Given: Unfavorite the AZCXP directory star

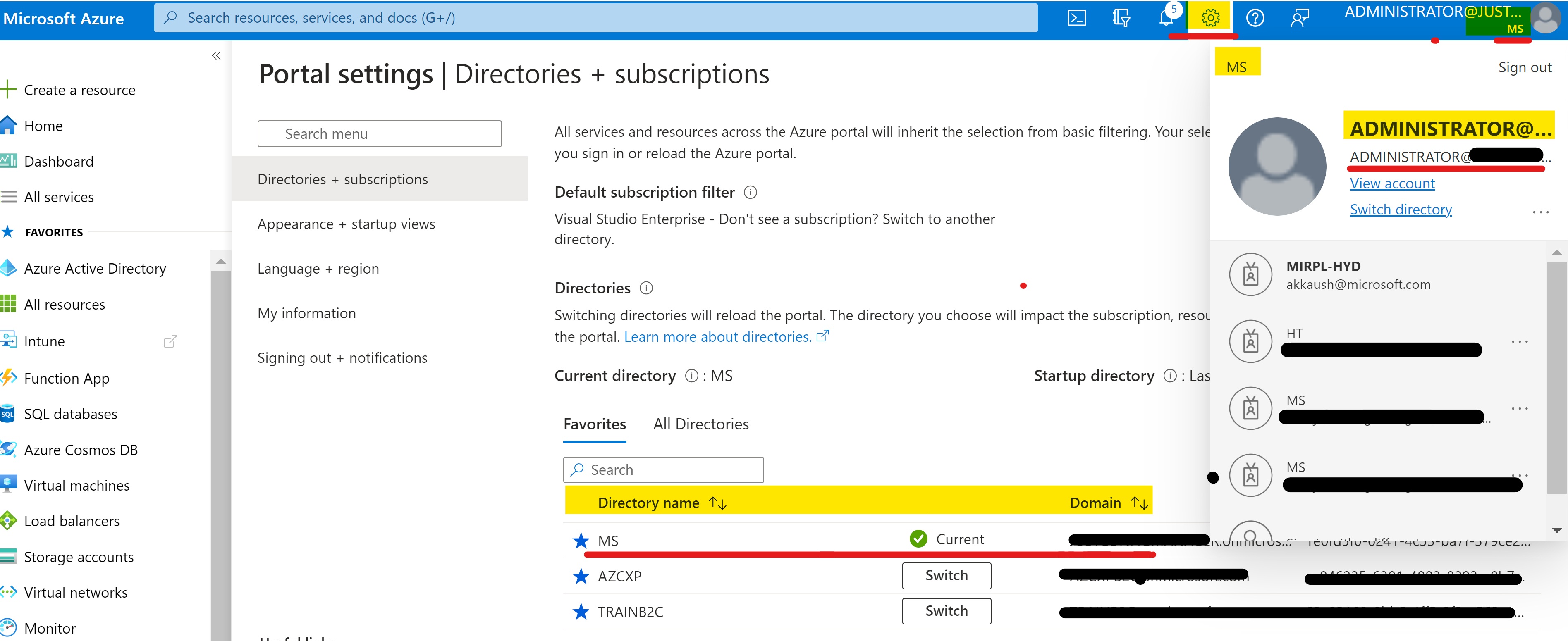Looking at the screenshot, I should click(x=581, y=576).
